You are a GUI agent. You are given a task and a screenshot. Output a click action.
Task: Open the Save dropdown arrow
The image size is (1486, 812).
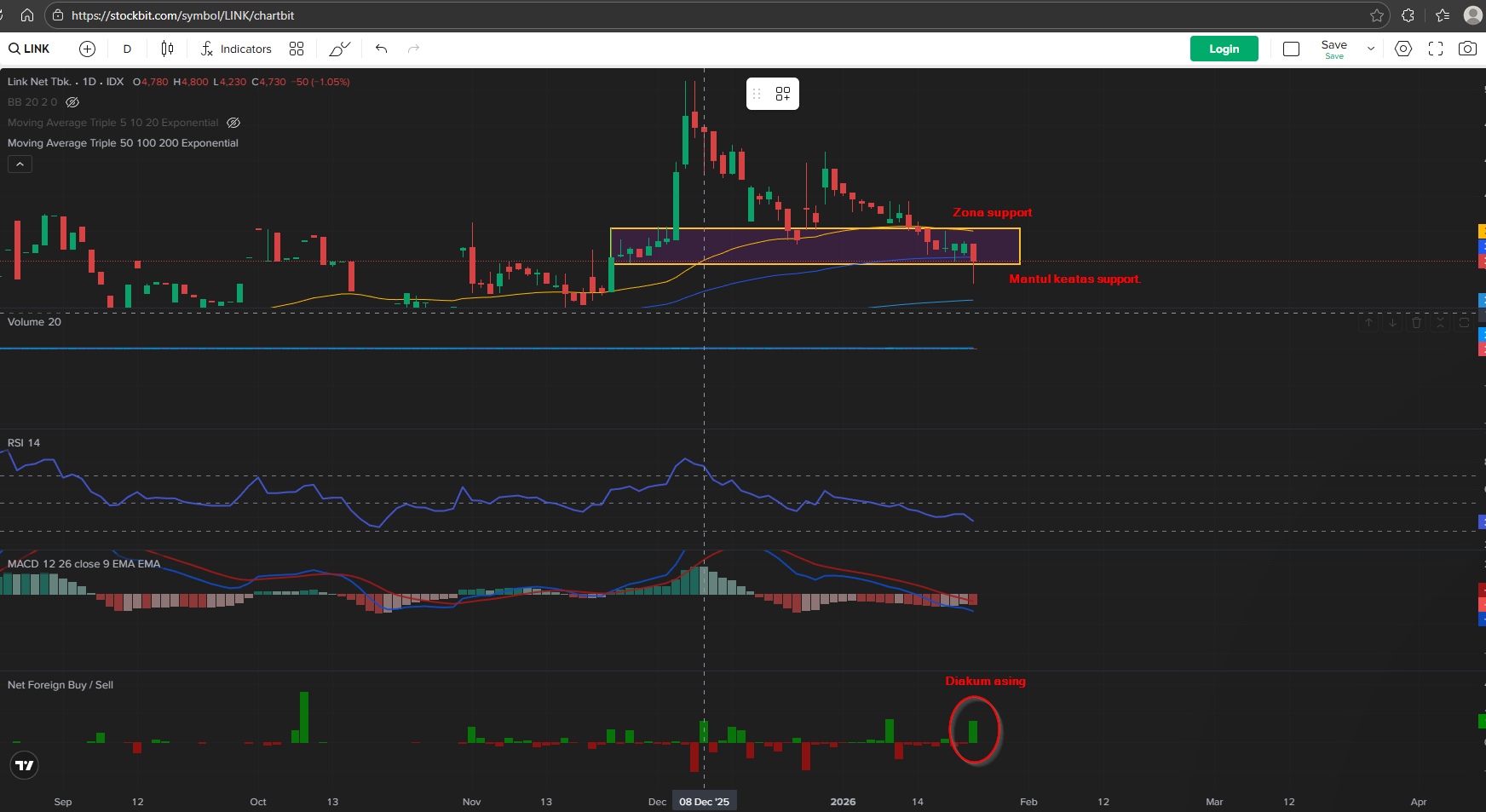(1370, 49)
